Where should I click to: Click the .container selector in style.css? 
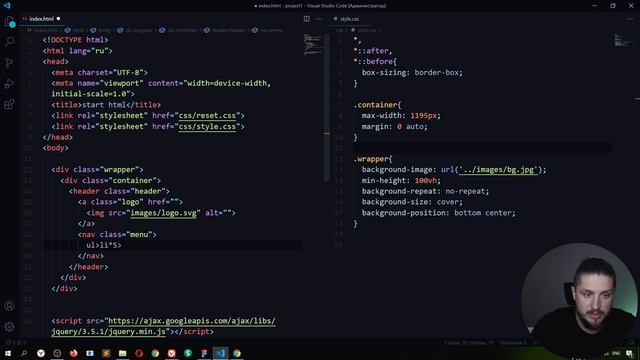coord(376,105)
